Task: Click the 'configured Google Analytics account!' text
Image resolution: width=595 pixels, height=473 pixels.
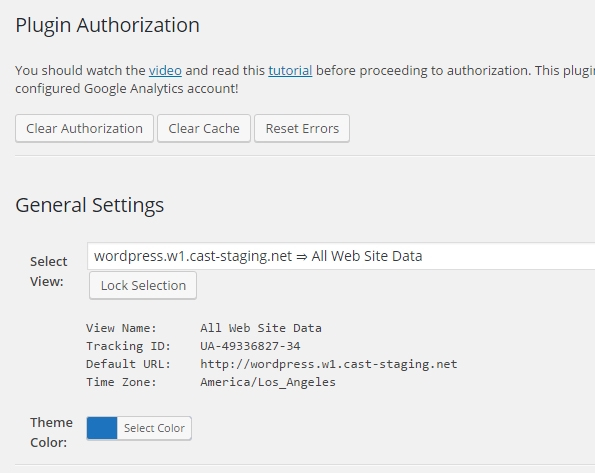Action: pos(127,89)
